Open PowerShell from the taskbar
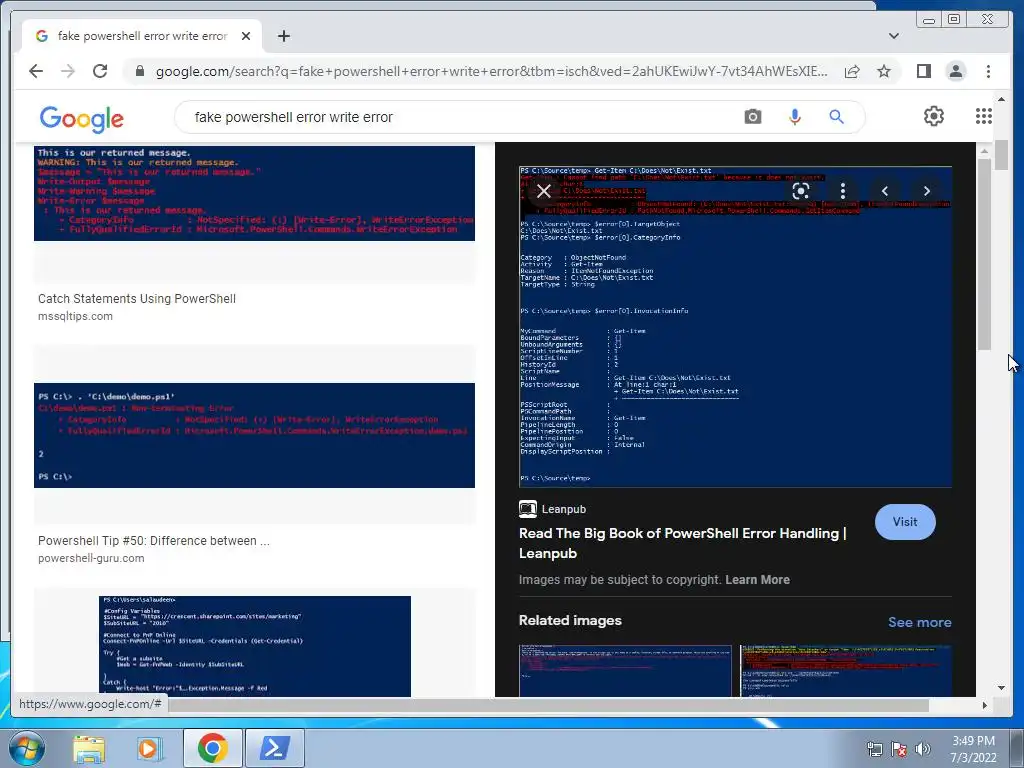Viewport: 1024px width, 768px height. coord(274,748)
